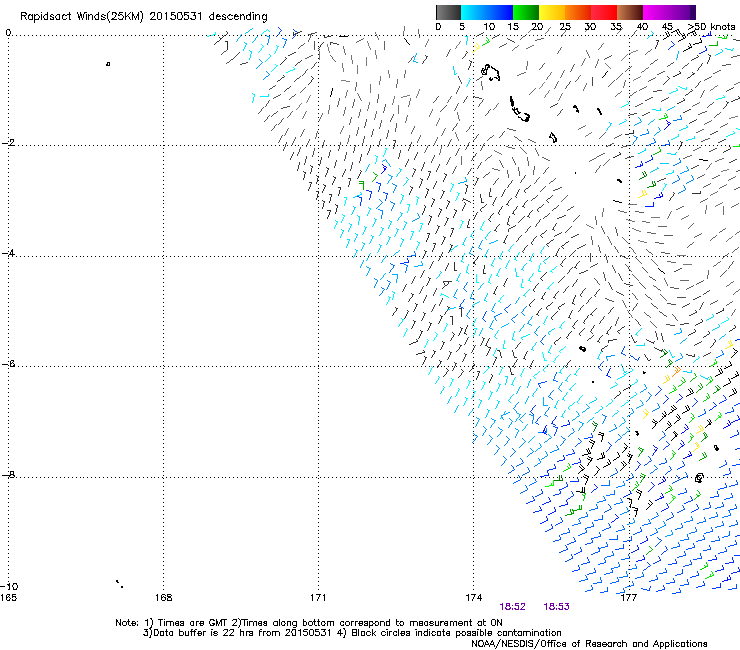Click the note line starting 'Note: 1) Times are GMT'
Viewport: 740px width, 650px height.
[309, 623]
